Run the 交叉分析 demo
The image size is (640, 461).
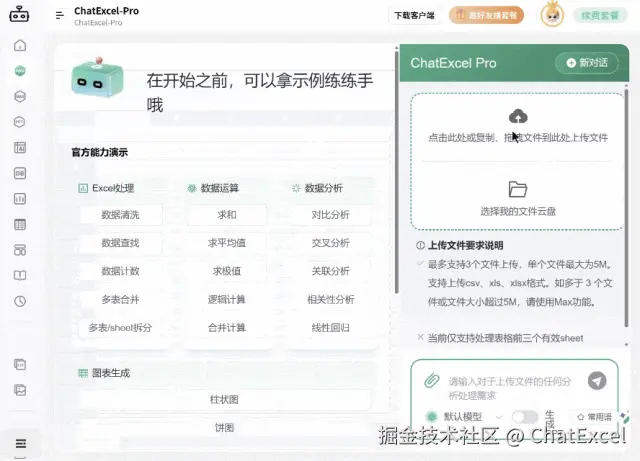331,243
